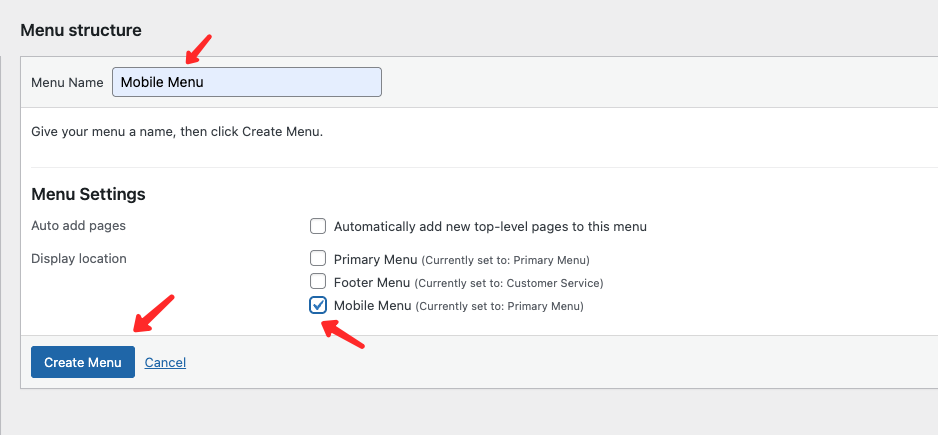Click the "Currently set to" note beside Primary Menu checkbox

coord(505,260)
